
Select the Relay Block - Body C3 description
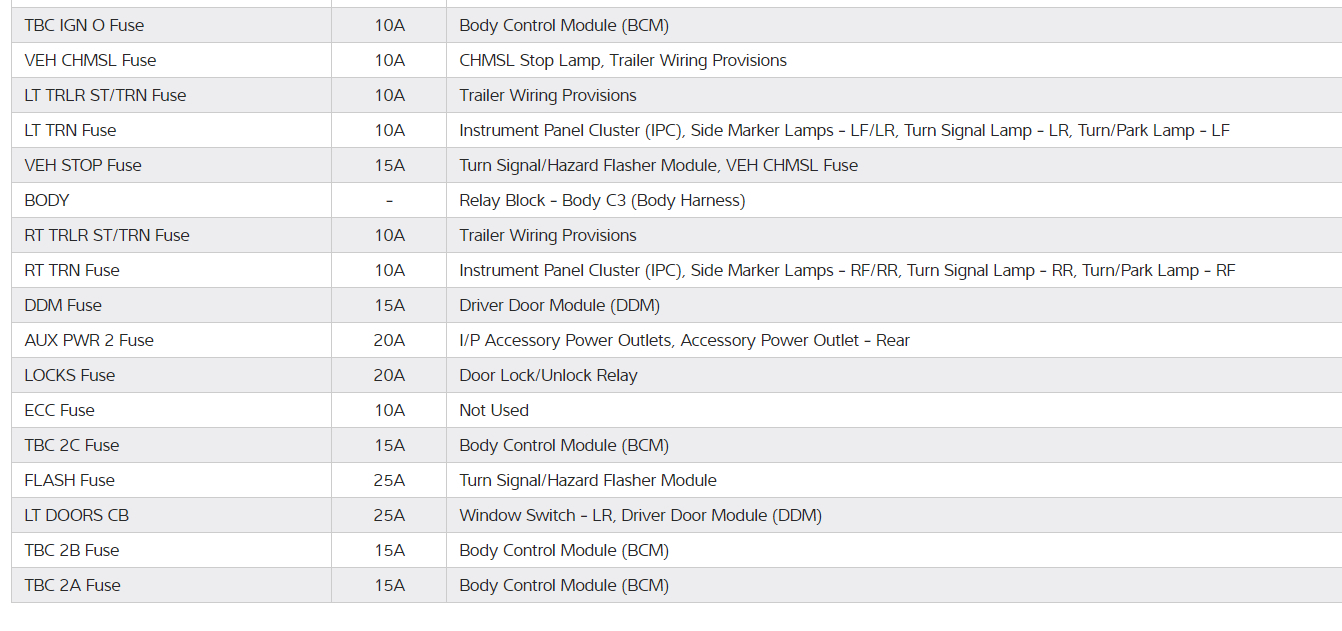602,200
